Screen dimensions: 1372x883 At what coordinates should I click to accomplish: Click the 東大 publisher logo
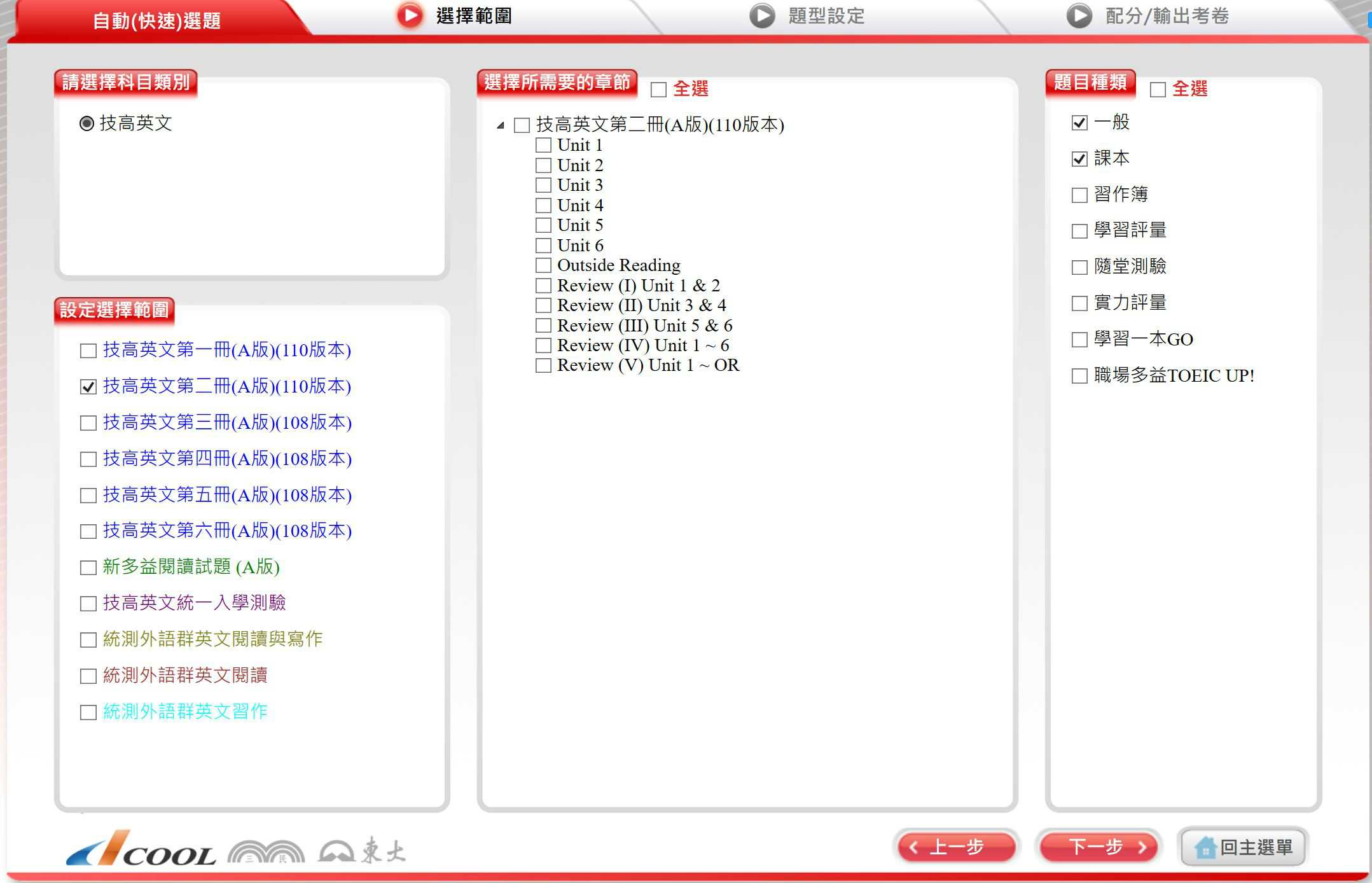(362, 850)
